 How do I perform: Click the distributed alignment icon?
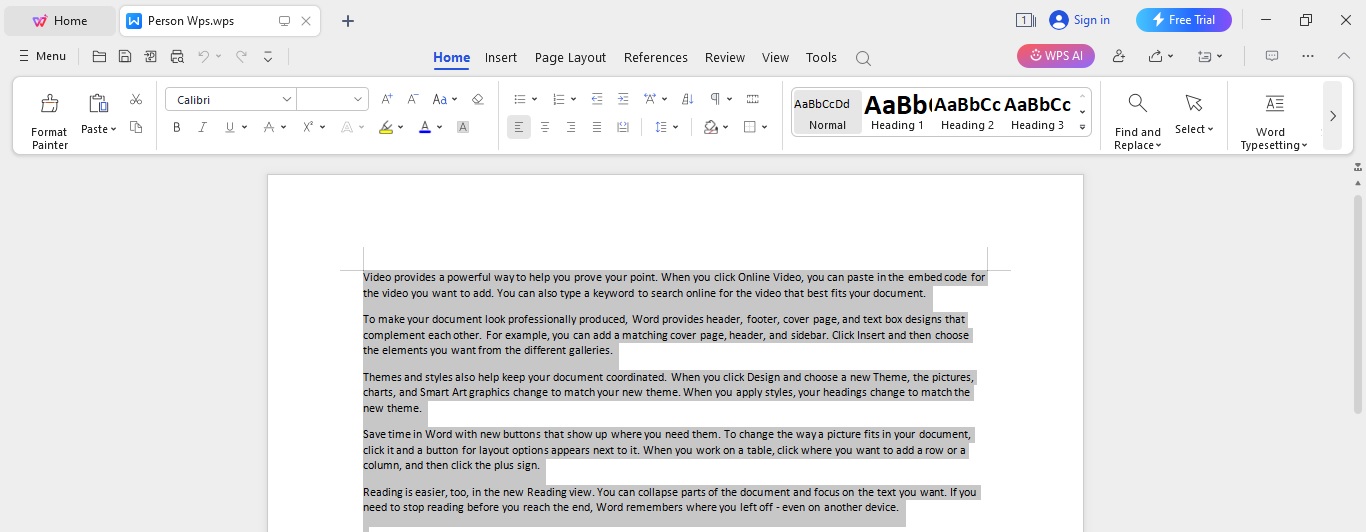click(x=623, y=127)
